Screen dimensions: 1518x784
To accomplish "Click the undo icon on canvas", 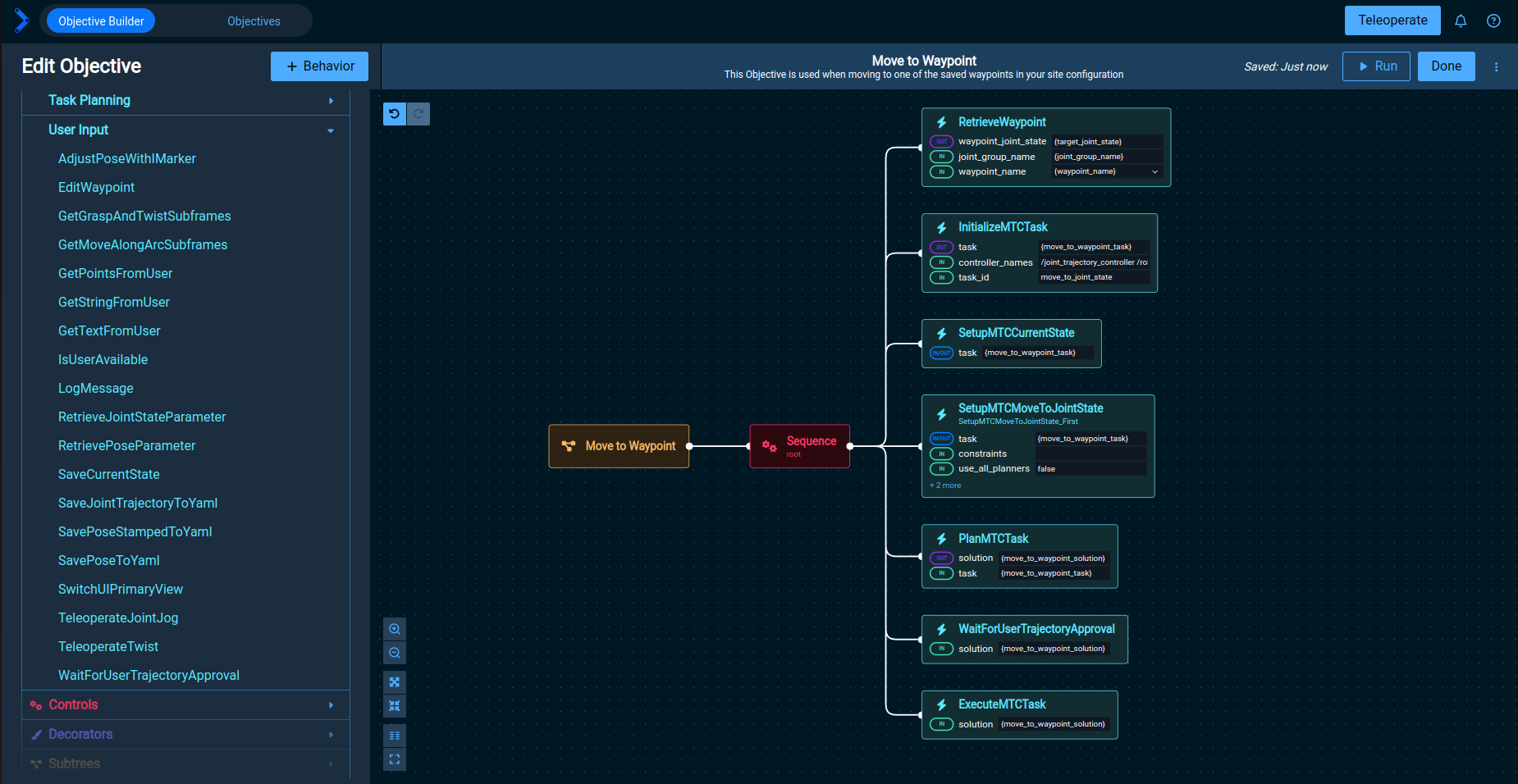I will tap(395, 114).
